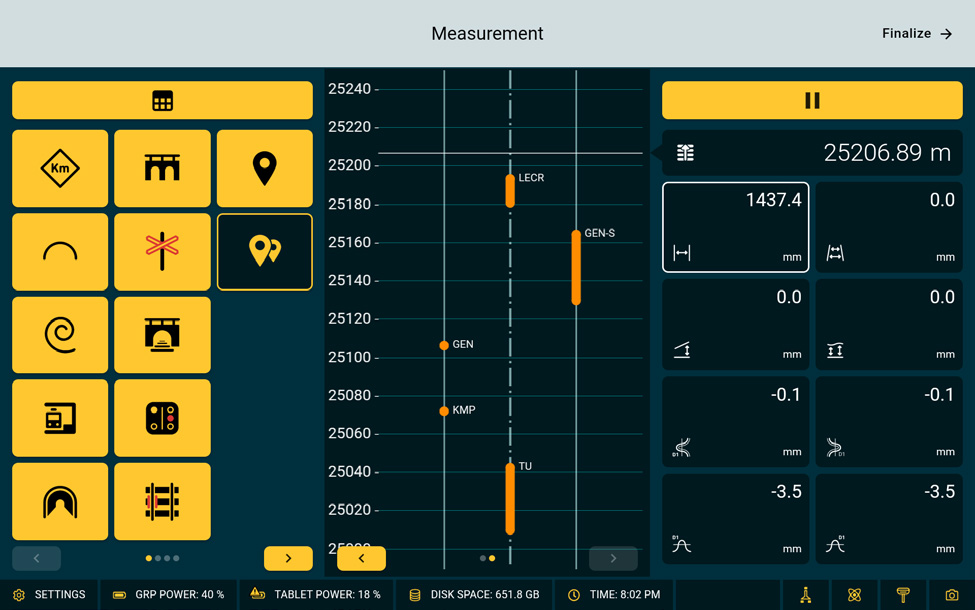This screenshot has height=610, width=975.
Task: Click the chainage ruler icon
Action: [x=685, y=152]
